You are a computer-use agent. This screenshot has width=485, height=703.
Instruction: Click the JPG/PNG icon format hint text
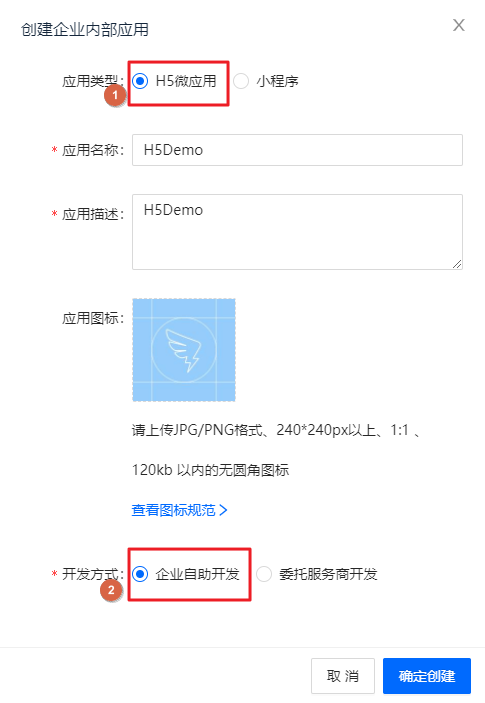[276, 450]
